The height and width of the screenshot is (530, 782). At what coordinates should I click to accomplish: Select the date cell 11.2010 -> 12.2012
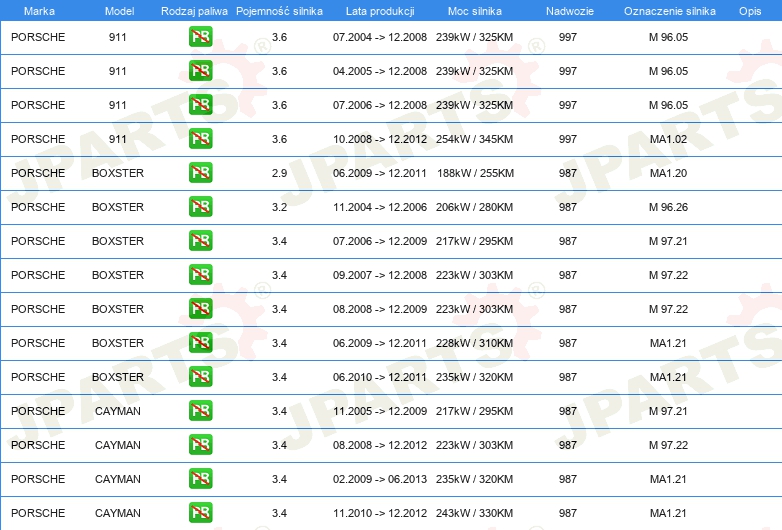[x=380, y=513]
